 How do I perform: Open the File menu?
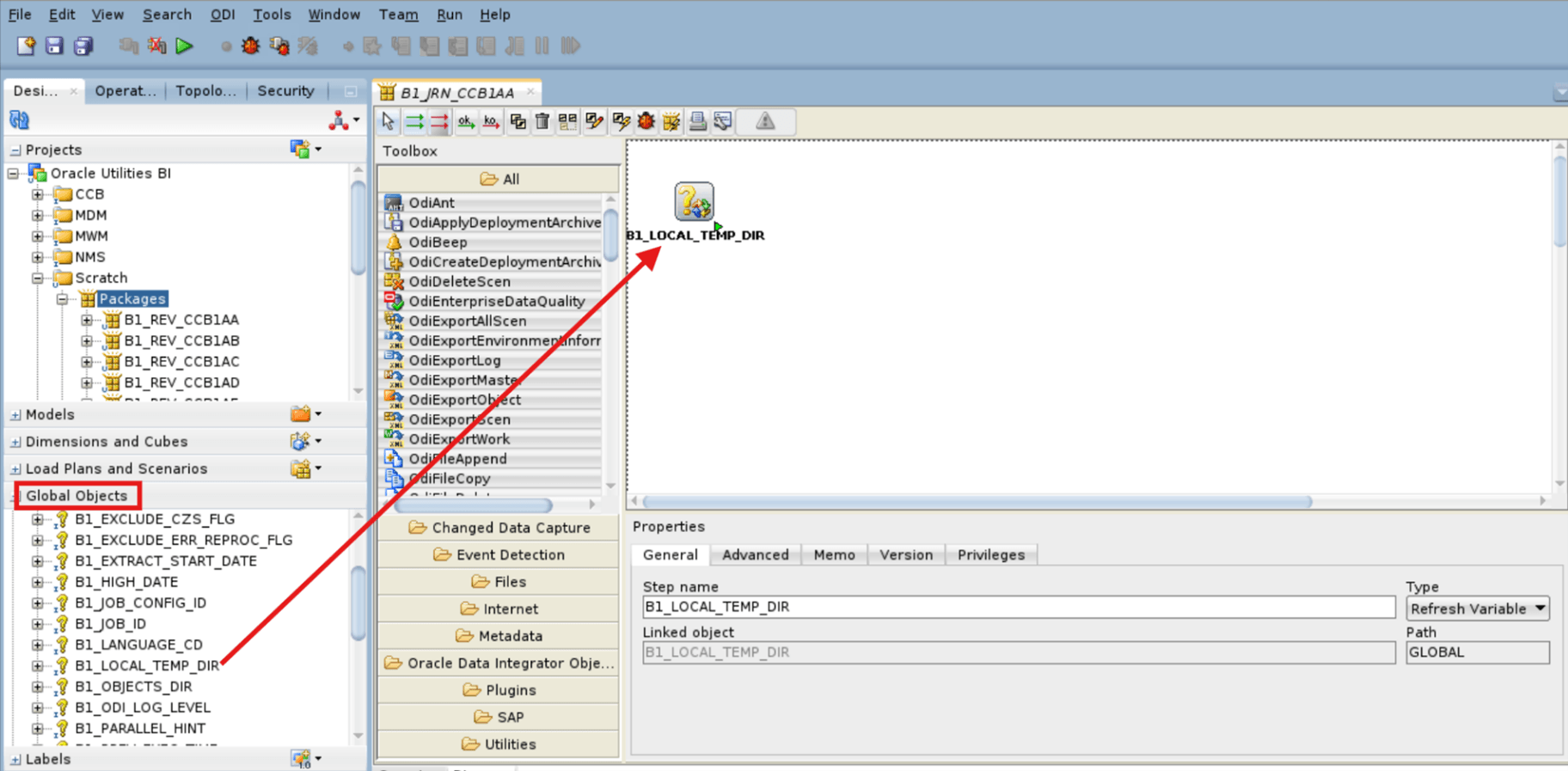click(20, 15)
